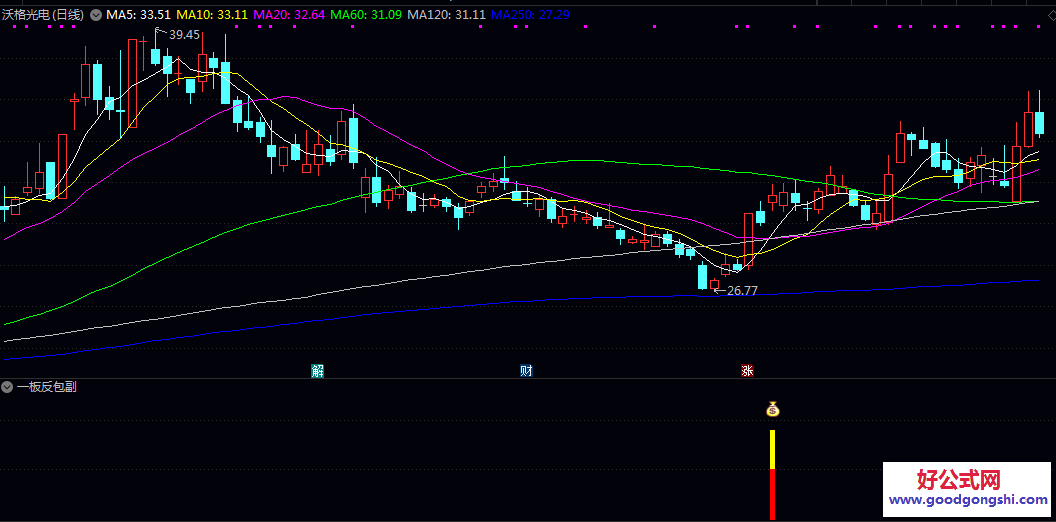Click the 财 financial report marker

tap(526, 371)
